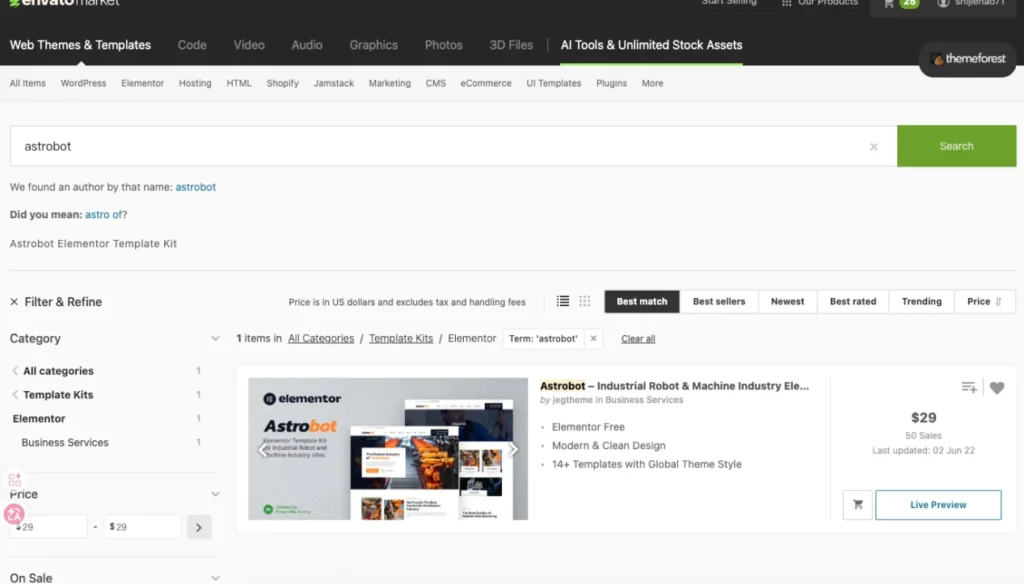
Task: Select Elementor in the subnav
Action: [142, 83]
